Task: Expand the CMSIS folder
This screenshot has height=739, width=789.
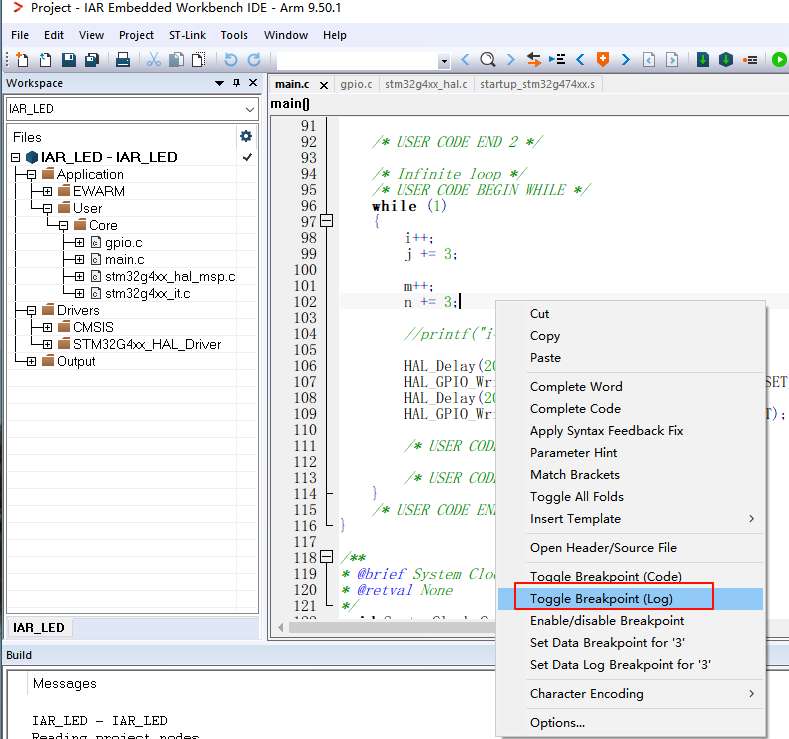Action: click(x=48, y=327)
